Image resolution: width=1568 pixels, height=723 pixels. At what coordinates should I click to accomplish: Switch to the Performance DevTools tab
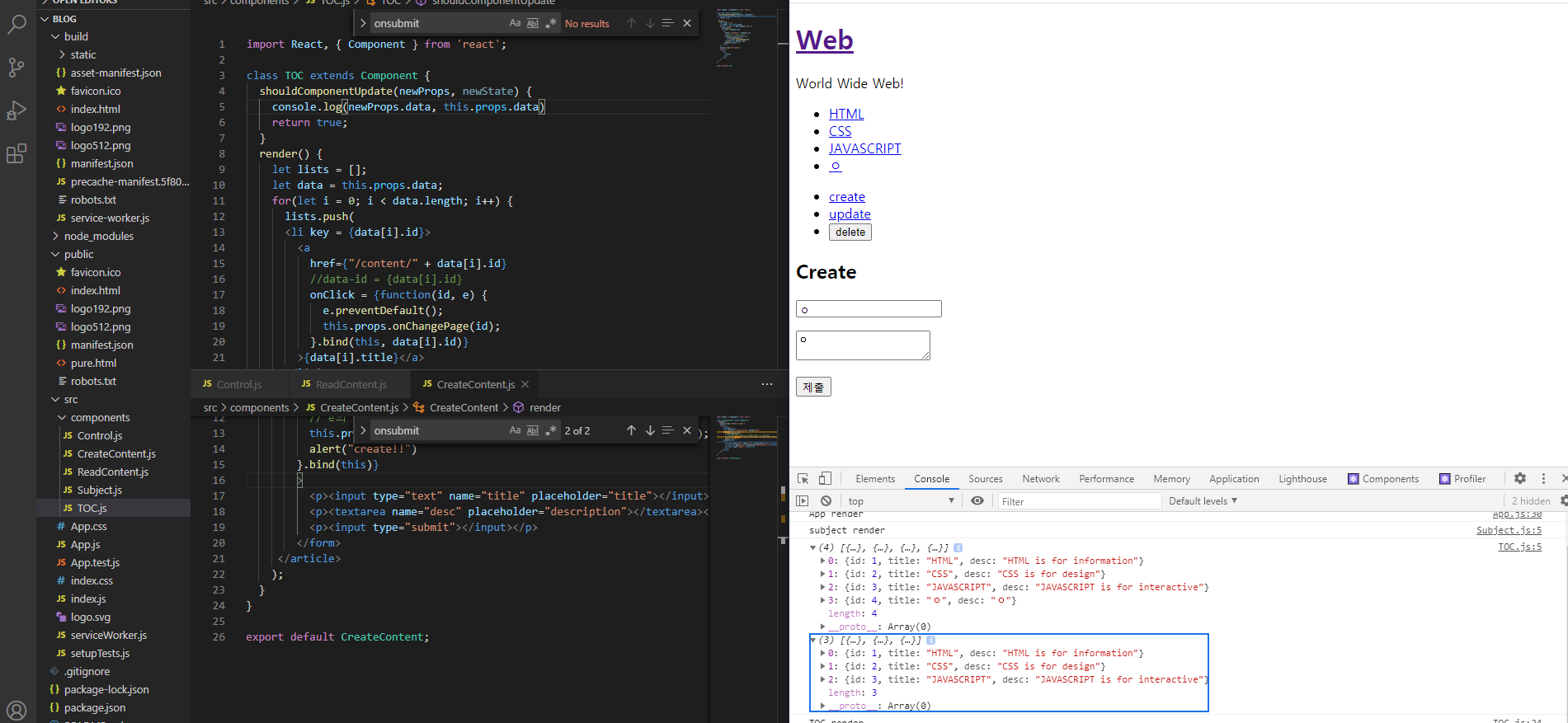[1107, 479]
